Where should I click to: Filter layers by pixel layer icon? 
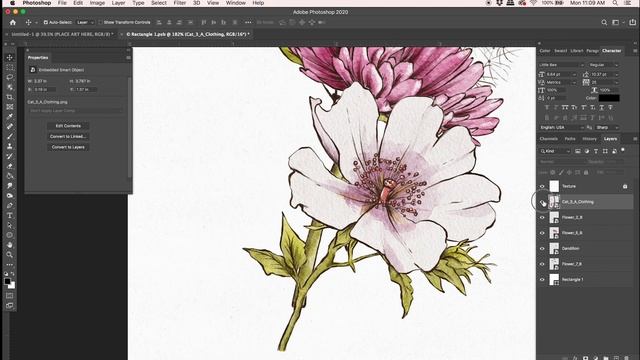578,151
